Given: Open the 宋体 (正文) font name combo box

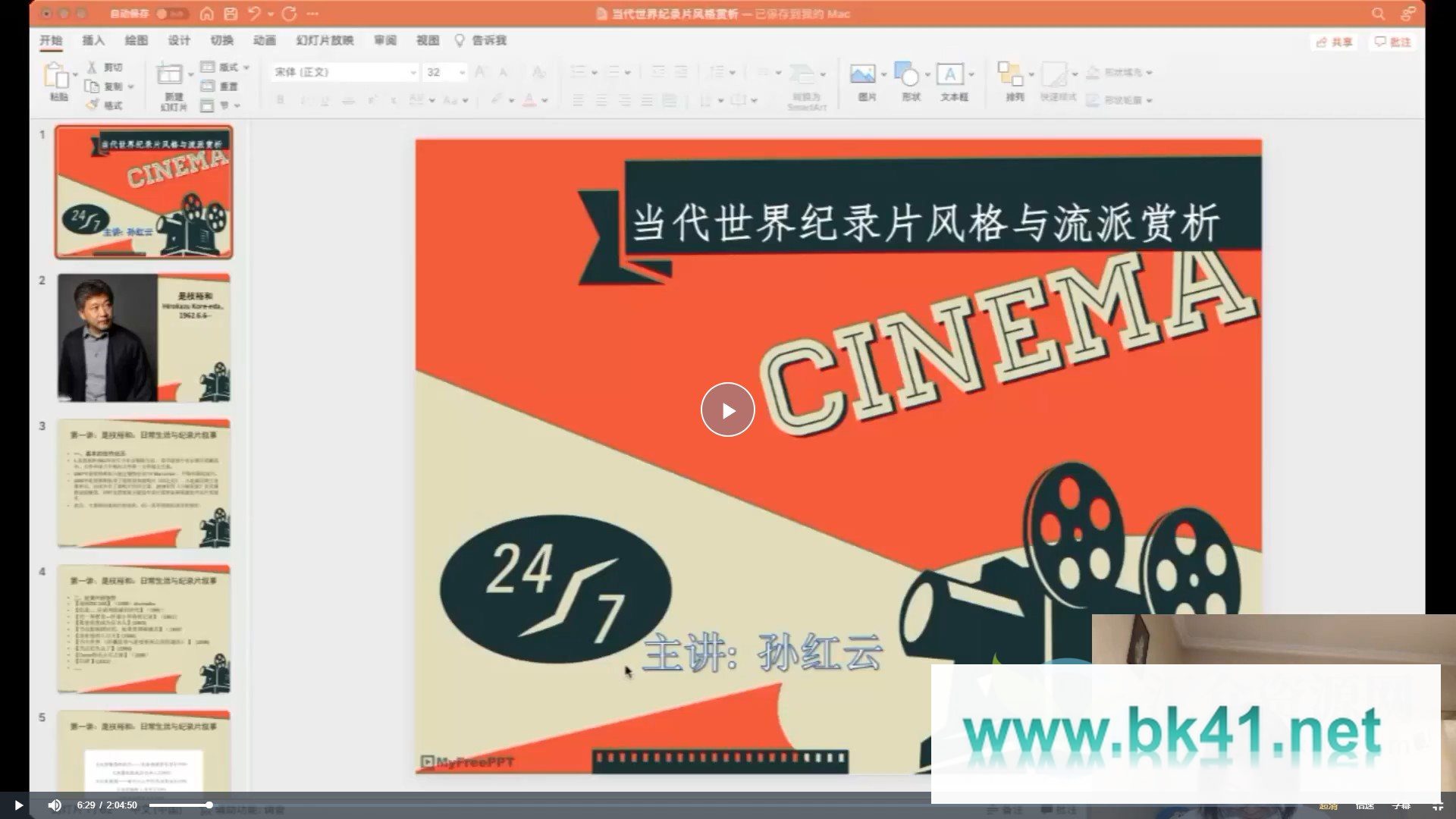Looking at the screenshot, I should click(x=345, y=72).
